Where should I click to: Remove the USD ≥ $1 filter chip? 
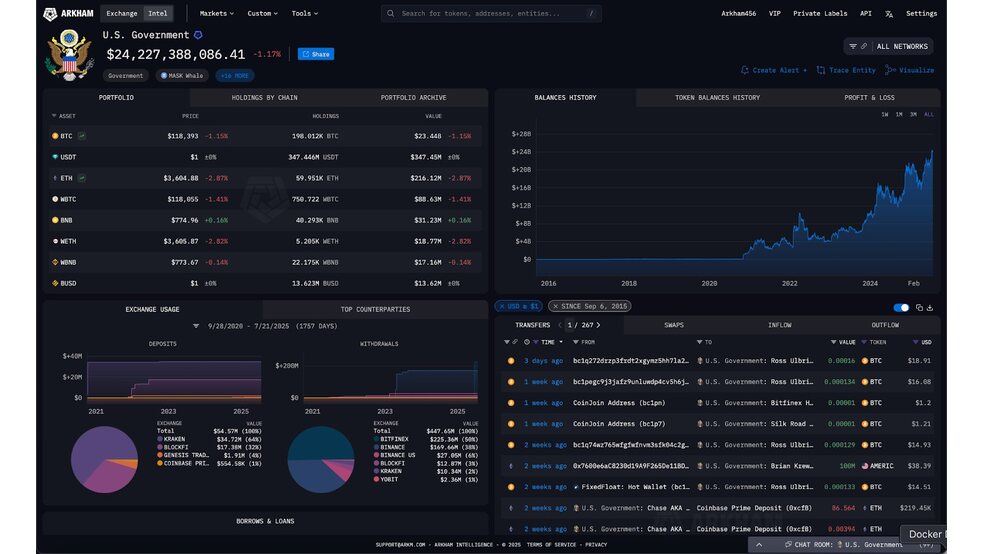502,306
